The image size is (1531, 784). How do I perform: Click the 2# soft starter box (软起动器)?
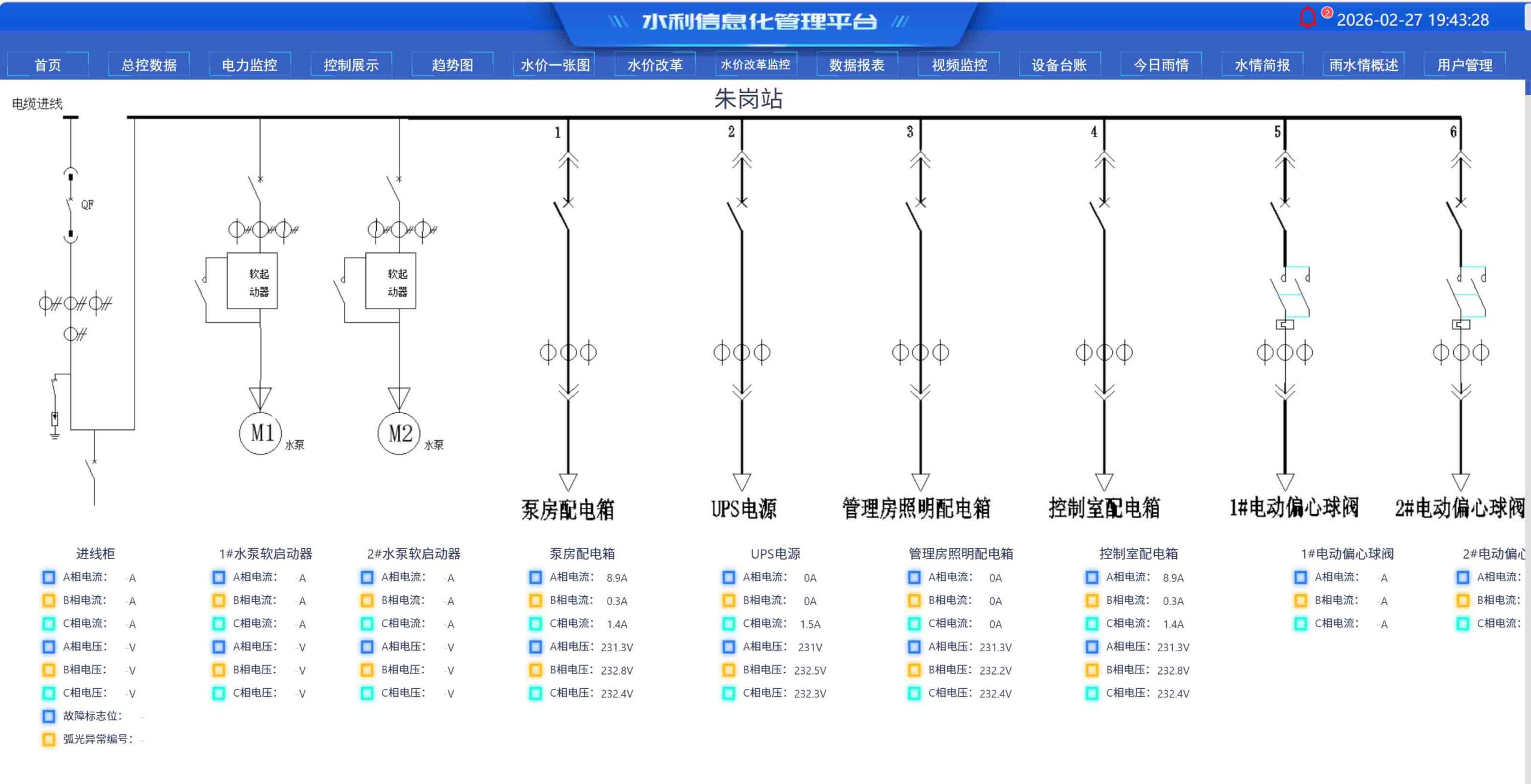coord(391,281)
